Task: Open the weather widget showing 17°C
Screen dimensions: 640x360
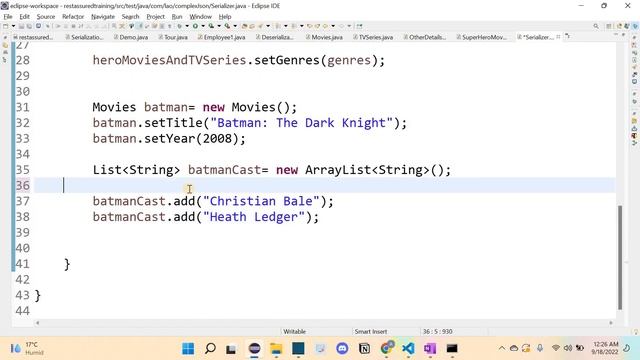Action: pos(27,348)
